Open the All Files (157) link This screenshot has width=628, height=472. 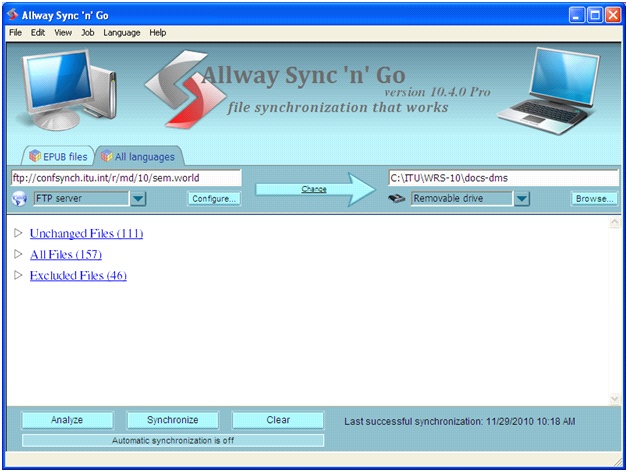pos(66,254)
